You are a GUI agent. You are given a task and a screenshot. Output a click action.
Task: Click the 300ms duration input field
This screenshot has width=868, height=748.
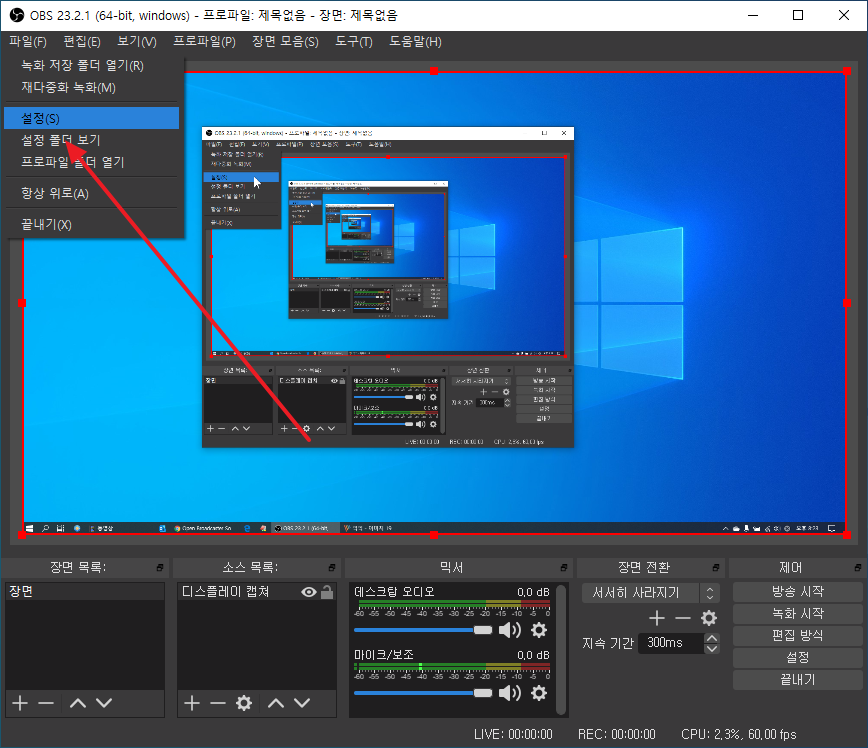(671, 643)
